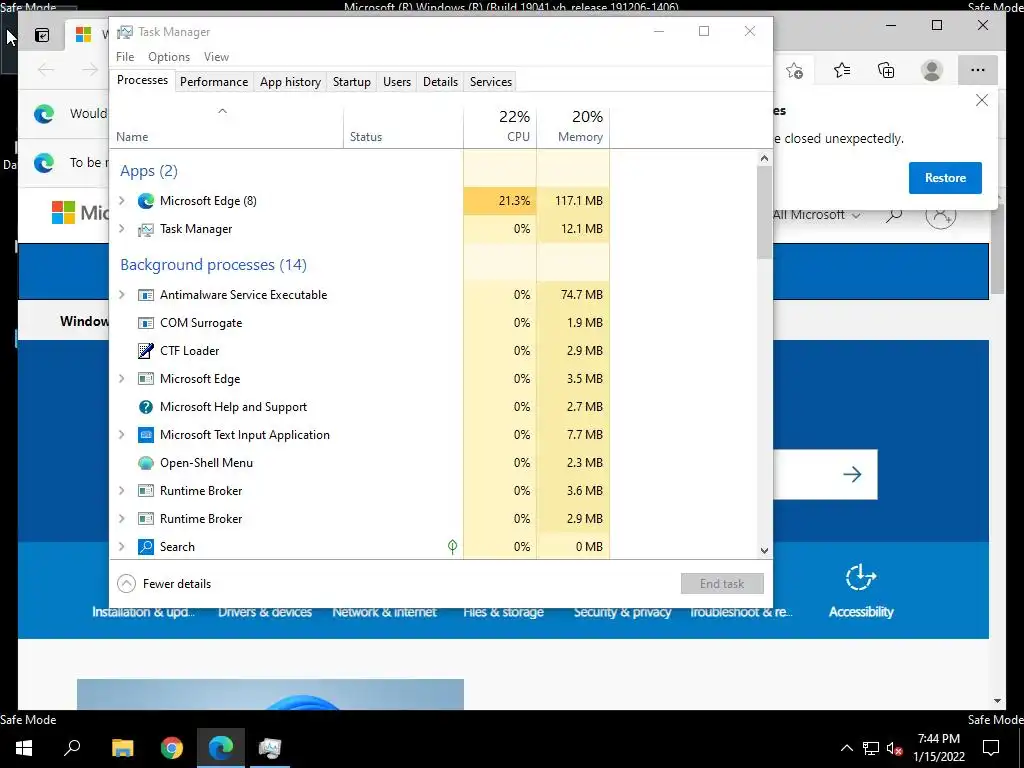The width and height of the screenshot is (1024, 768).
Task: Sort by Memory column header
Action: pos(573,127)
